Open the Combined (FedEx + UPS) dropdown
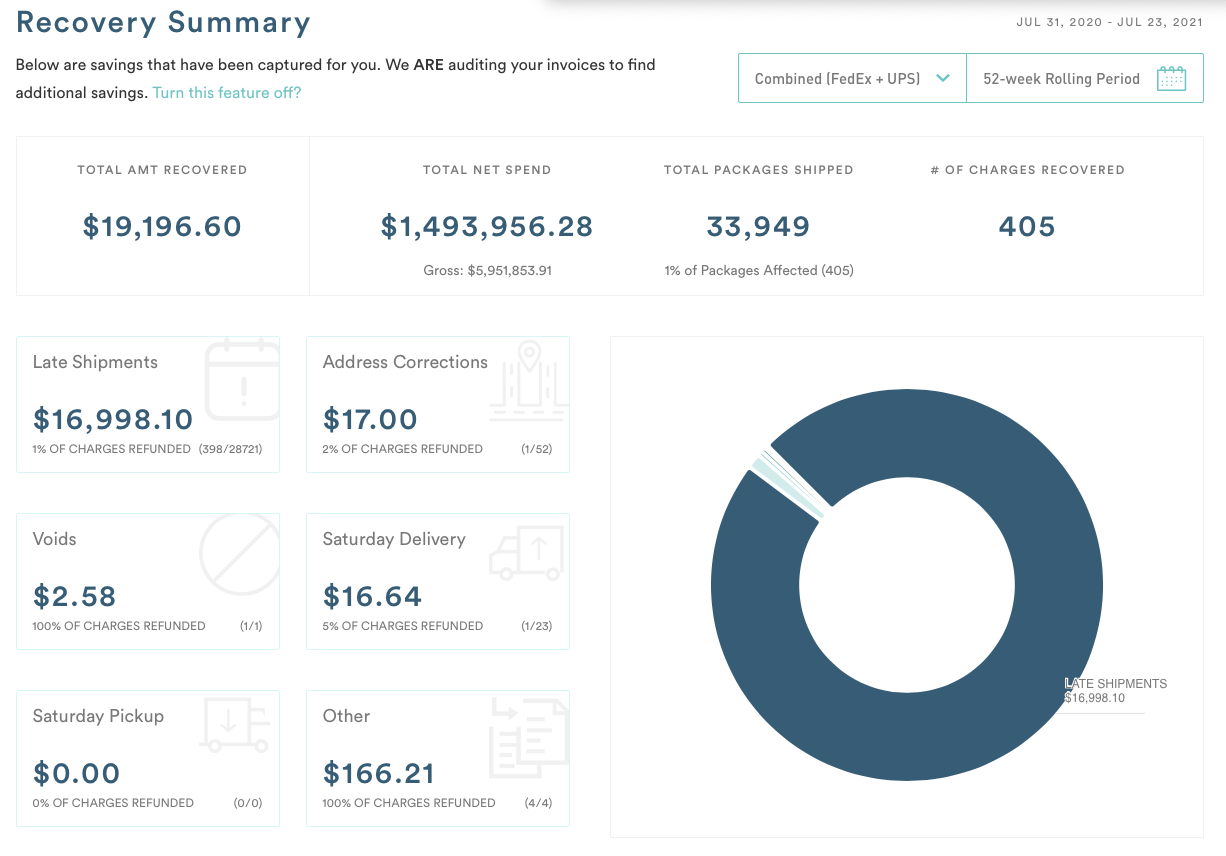 click(x=851, y=77)
